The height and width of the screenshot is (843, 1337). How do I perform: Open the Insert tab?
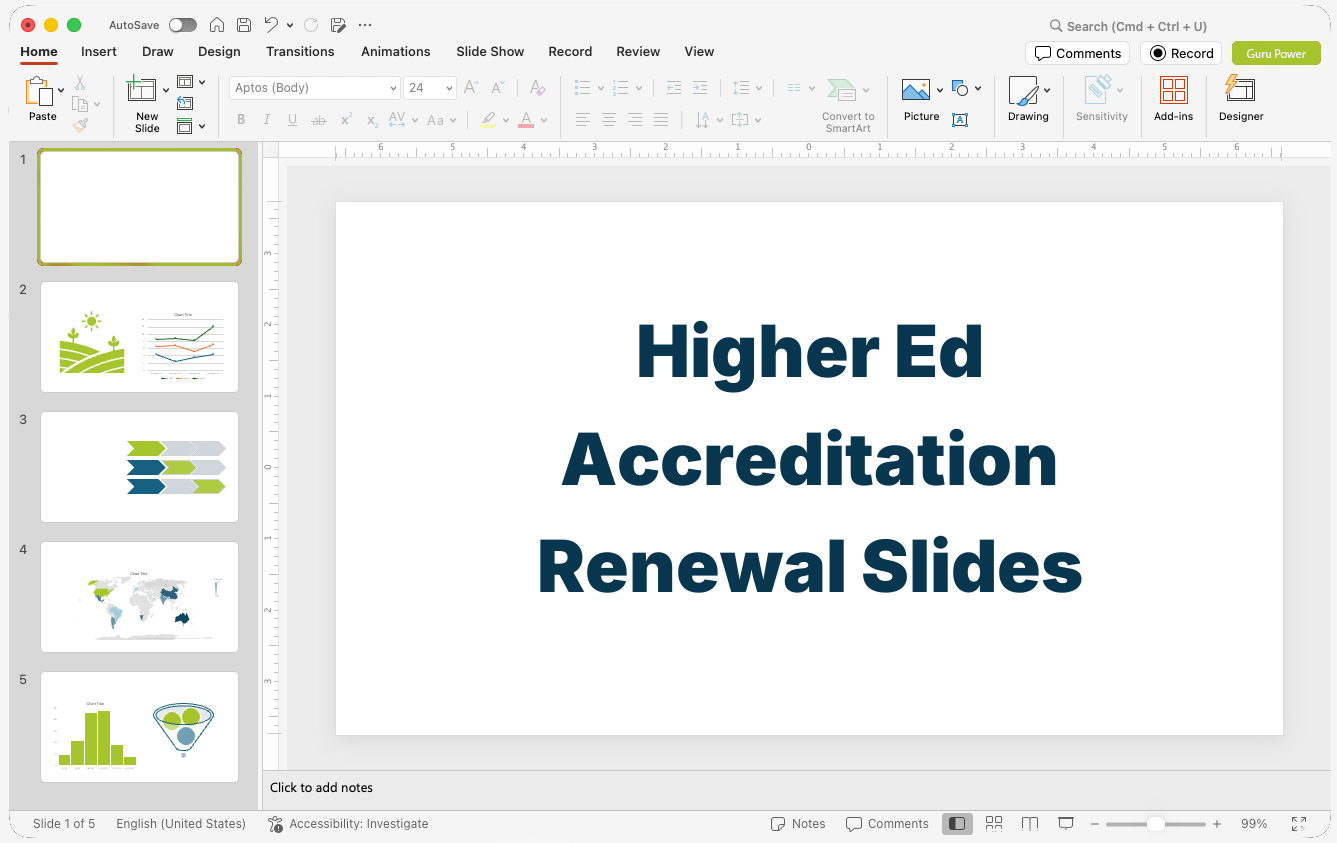[99, 51]
